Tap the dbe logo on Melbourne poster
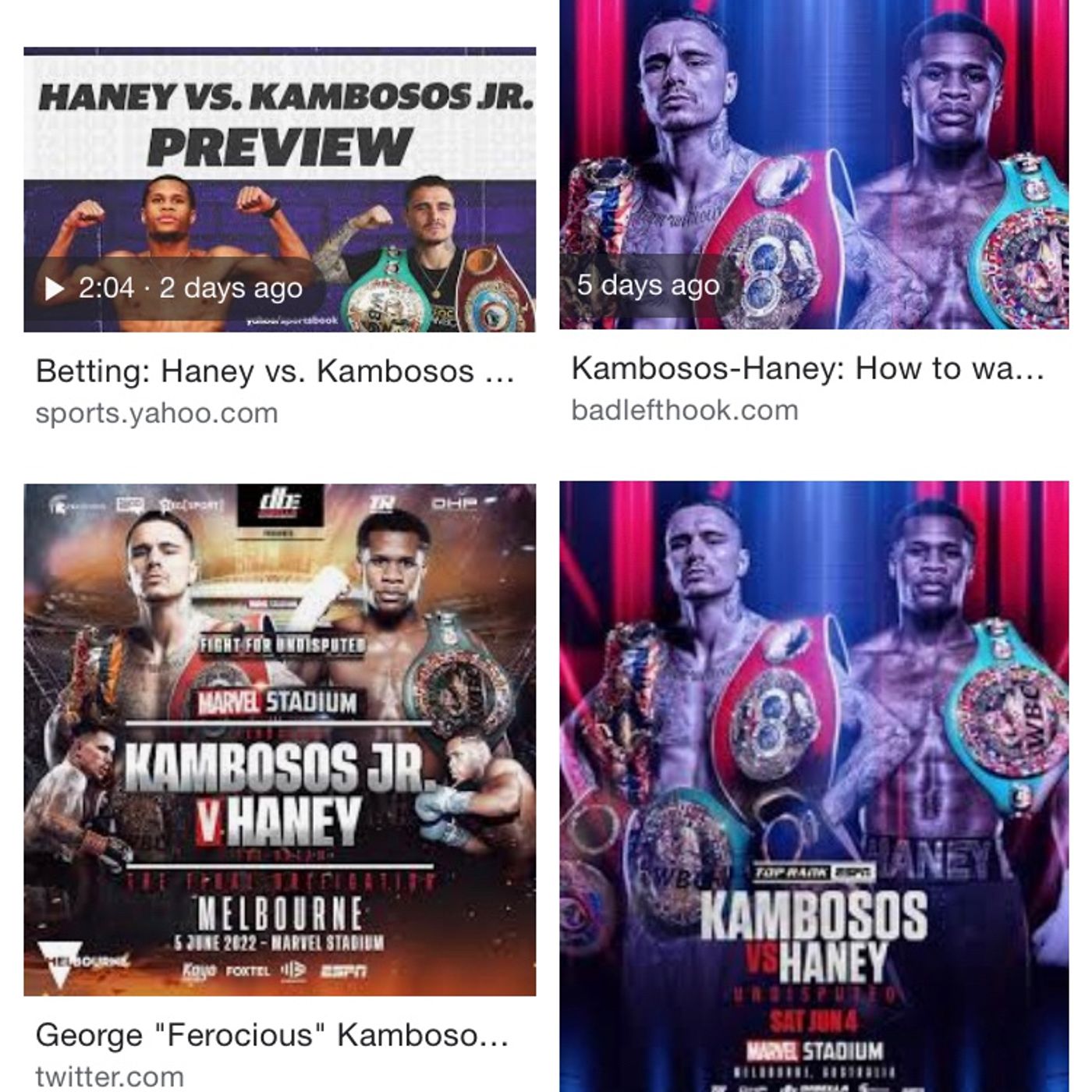The height and width of the screenshot is (1092, 1092). (x=279, y=507)
